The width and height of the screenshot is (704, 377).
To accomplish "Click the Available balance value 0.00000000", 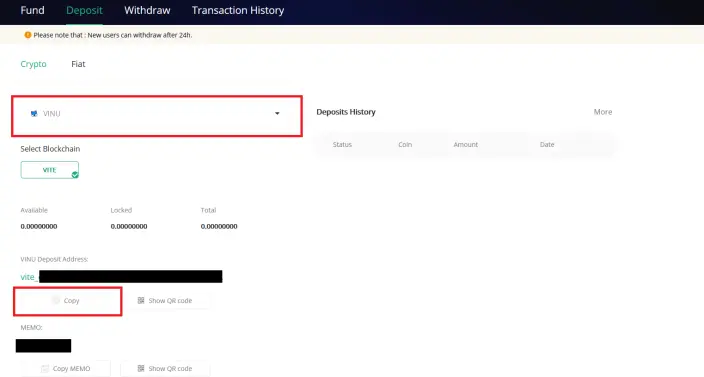I will point(39,226).
